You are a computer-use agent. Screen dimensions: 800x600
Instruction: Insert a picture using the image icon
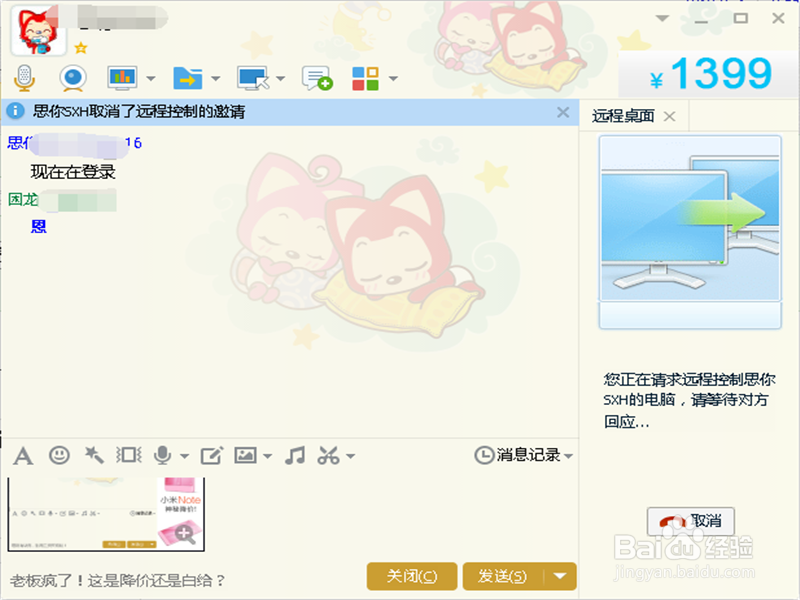point(247,456)
